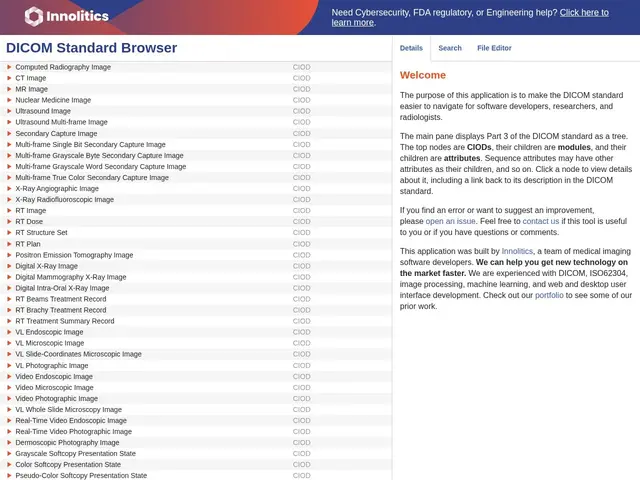Select RT Brachy Treatment Record row
Screen dimensions: 640x480
[196, 310]
